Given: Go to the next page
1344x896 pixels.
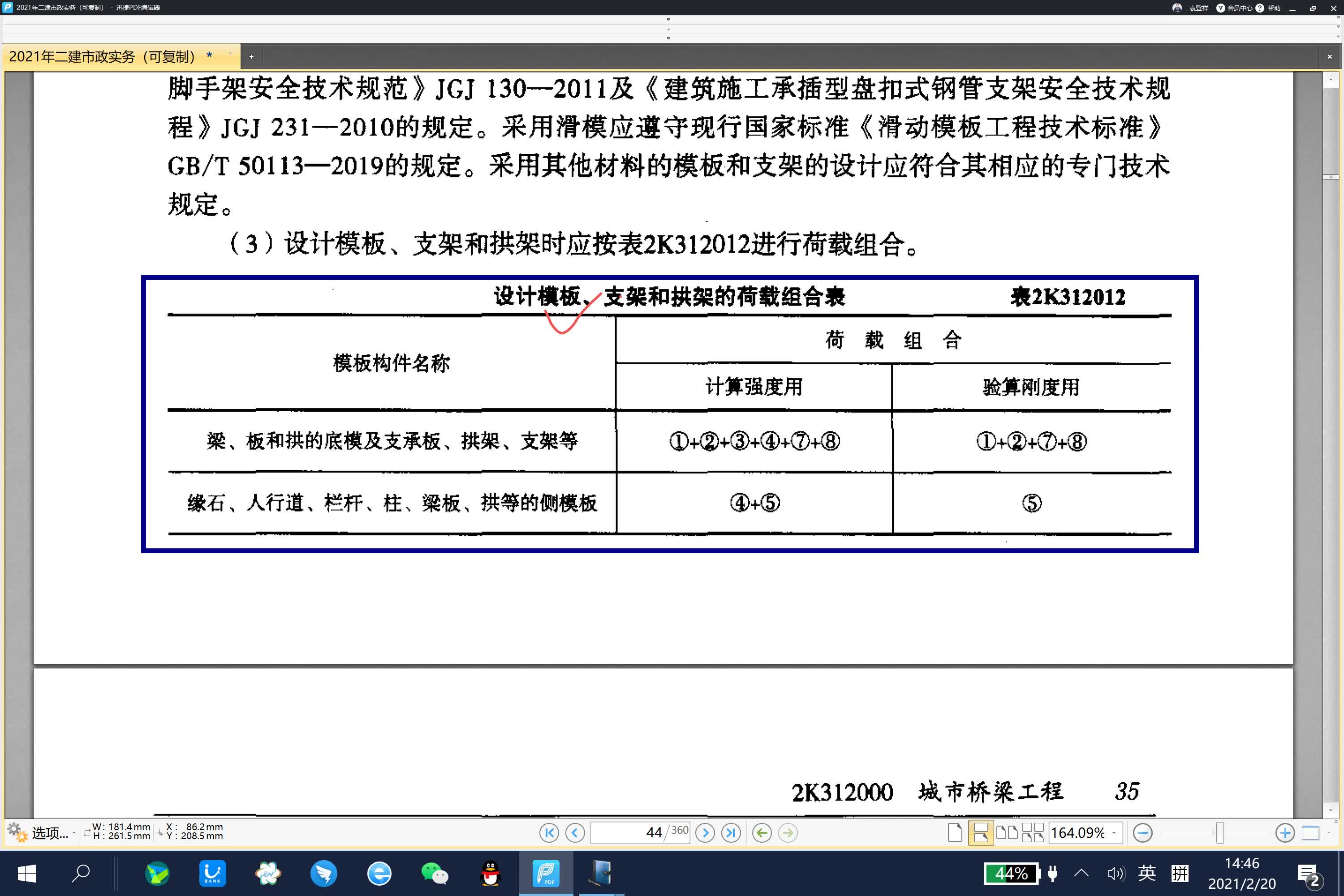Looking at the screenshot, I should (705, 832).
